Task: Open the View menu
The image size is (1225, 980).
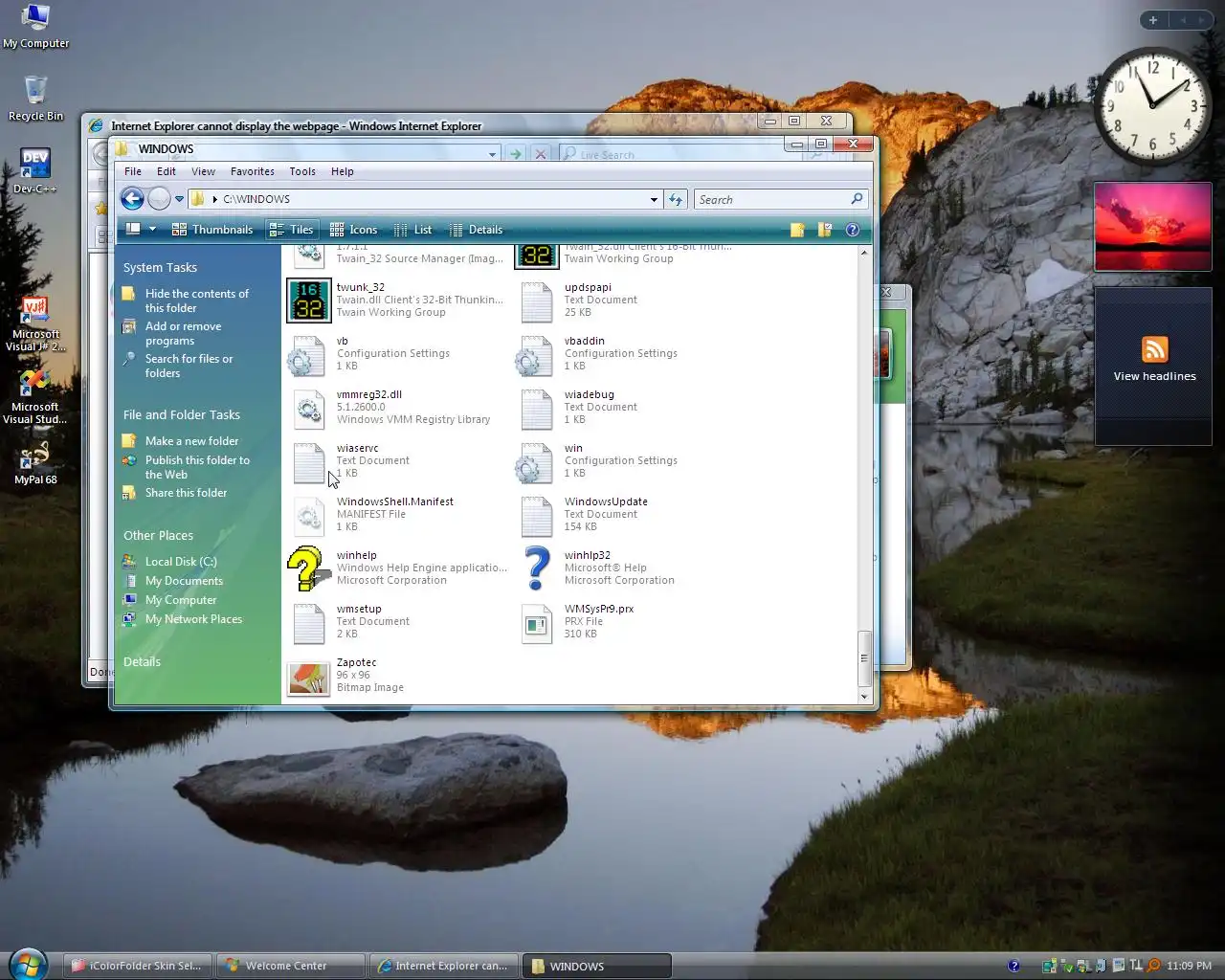Action: click(203, 171)
